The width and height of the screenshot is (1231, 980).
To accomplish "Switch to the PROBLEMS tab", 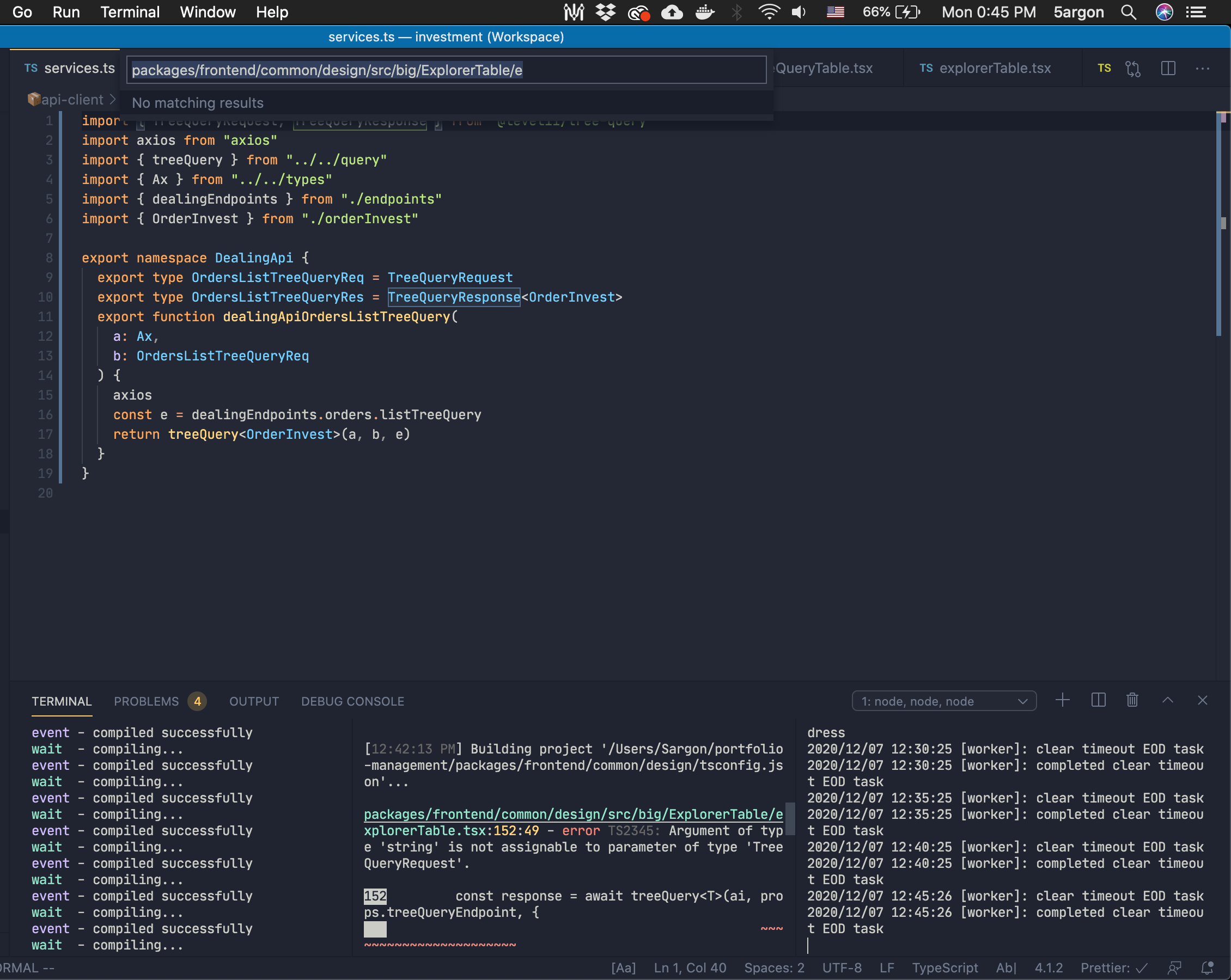I will tap(146, 701).
